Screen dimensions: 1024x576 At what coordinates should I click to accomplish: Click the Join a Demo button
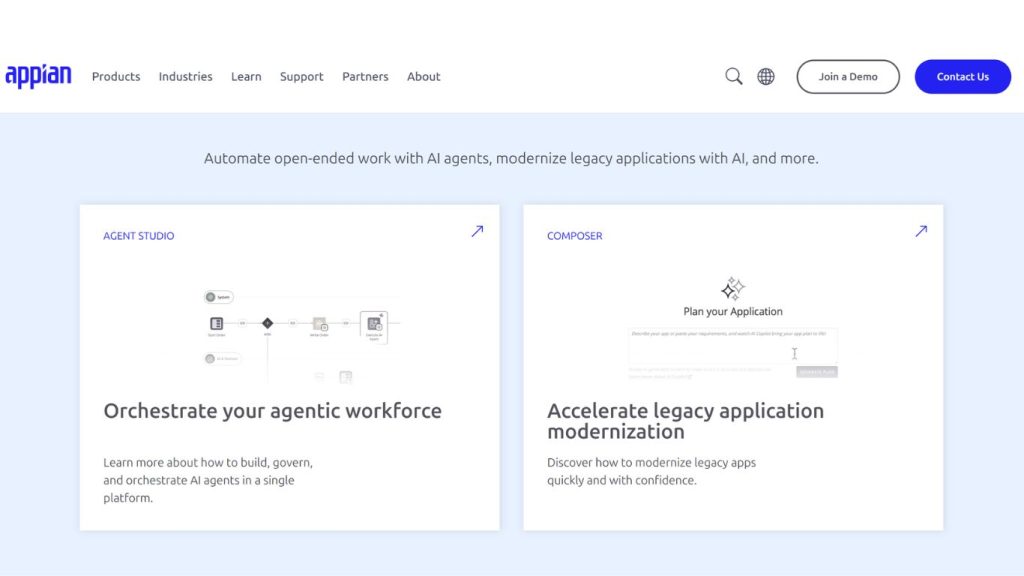[x=847, y=76]
